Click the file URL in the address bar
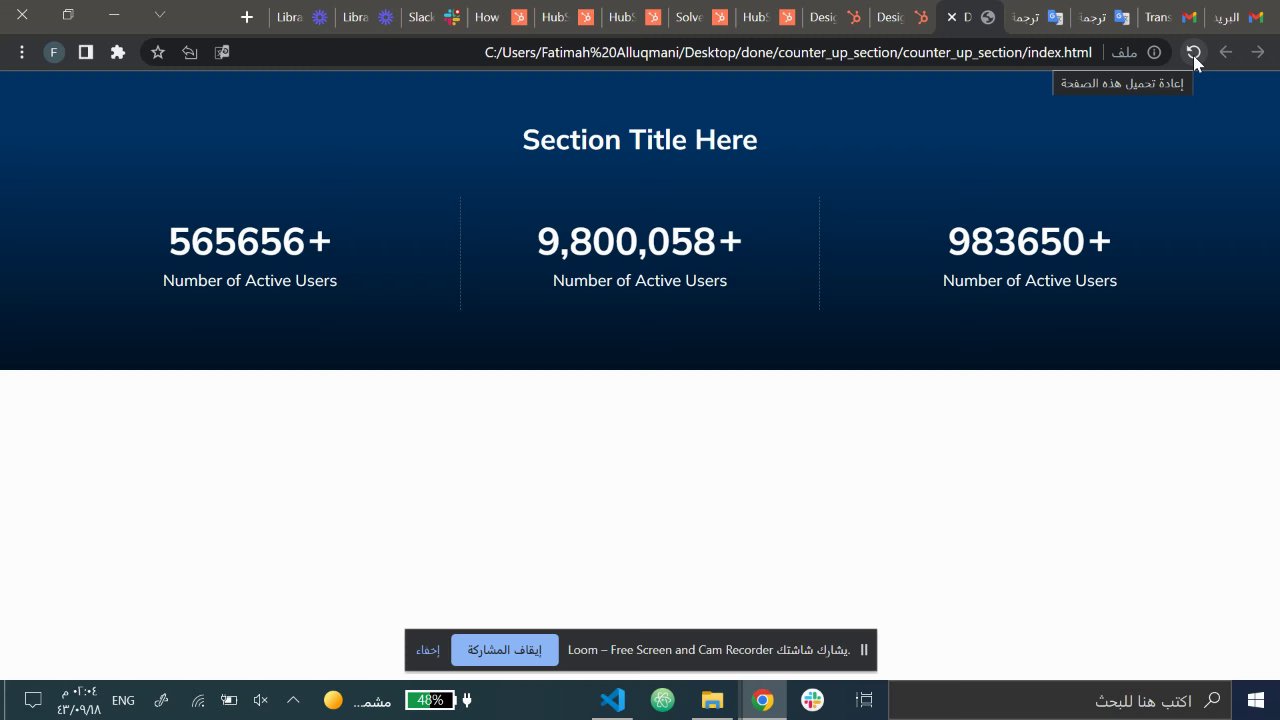The width and height of the screenshot is (1280, 720). [788, 52]
